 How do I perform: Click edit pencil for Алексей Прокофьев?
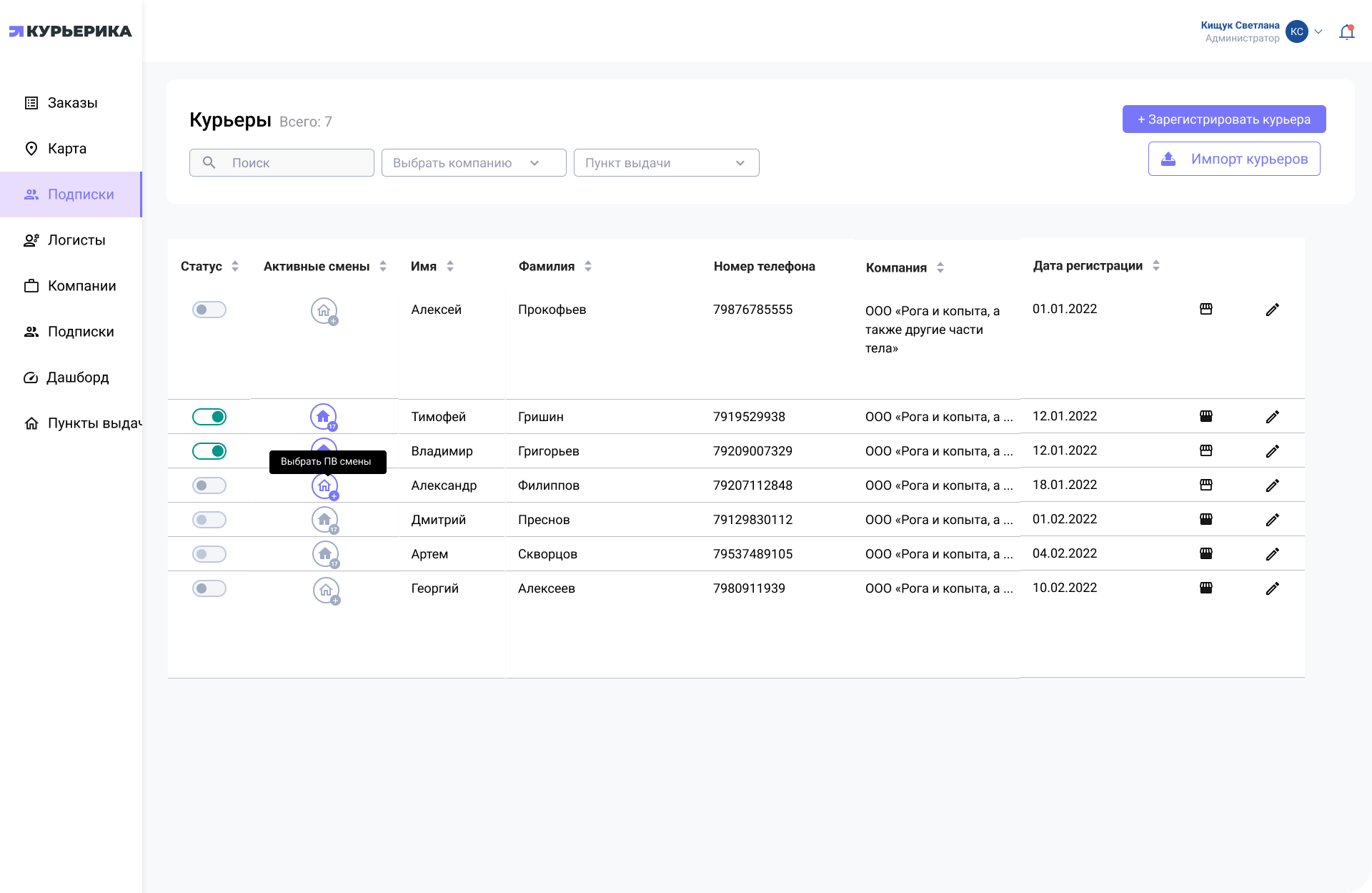tap(1272, 310)
